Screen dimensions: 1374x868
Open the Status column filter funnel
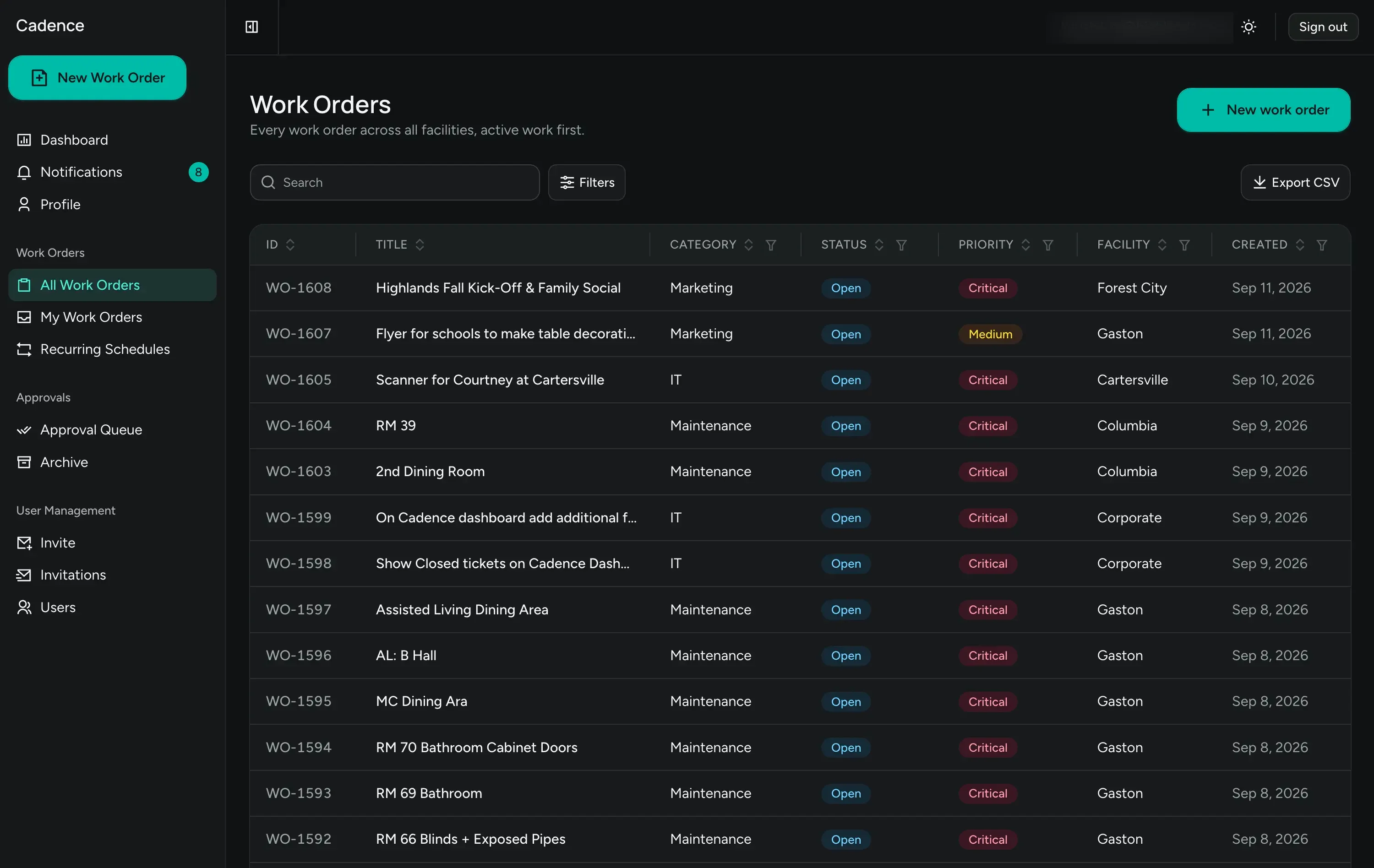point(901,244)
